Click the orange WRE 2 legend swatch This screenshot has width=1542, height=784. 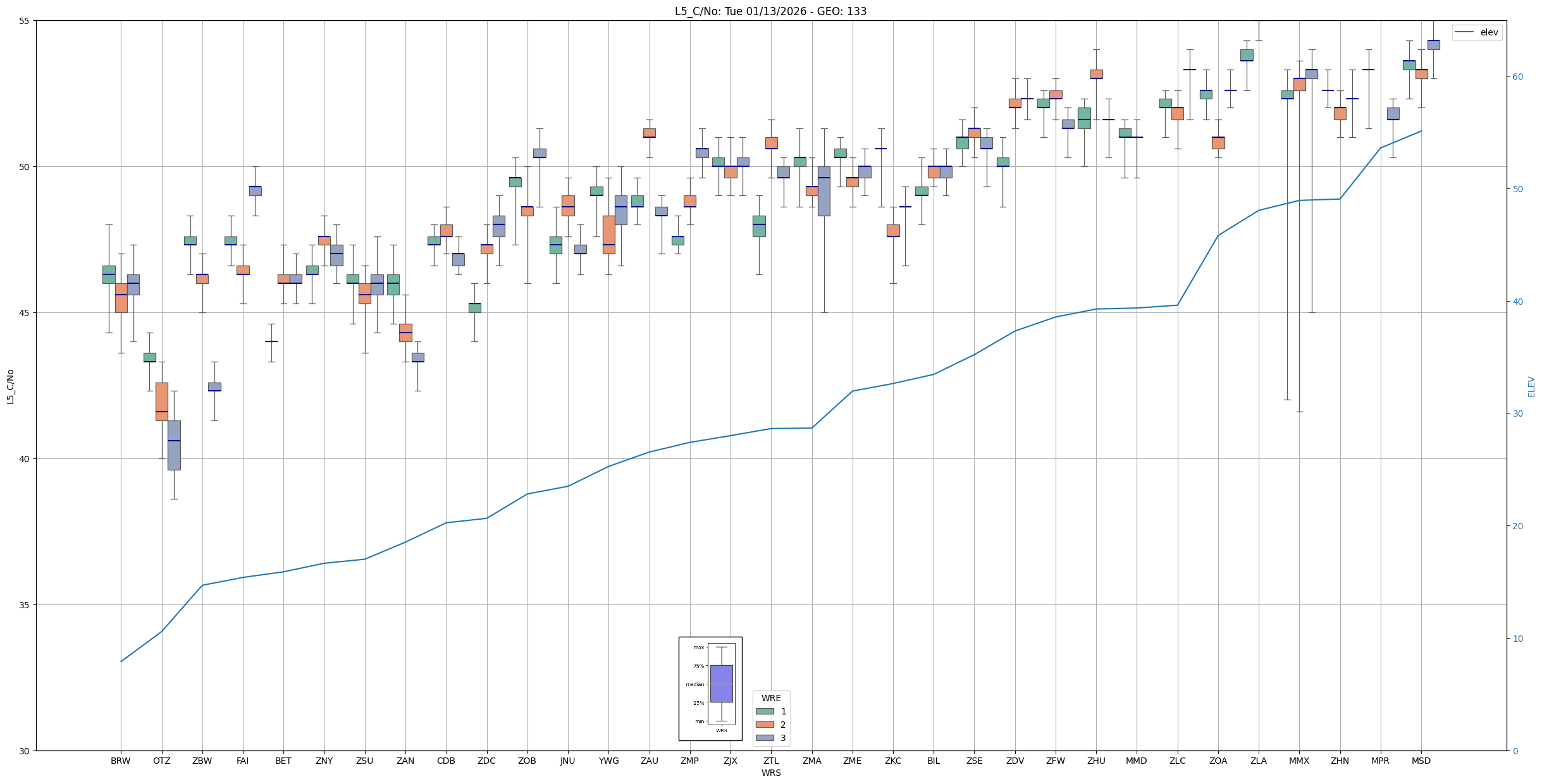pyautogui.click(x=764, y=725)
